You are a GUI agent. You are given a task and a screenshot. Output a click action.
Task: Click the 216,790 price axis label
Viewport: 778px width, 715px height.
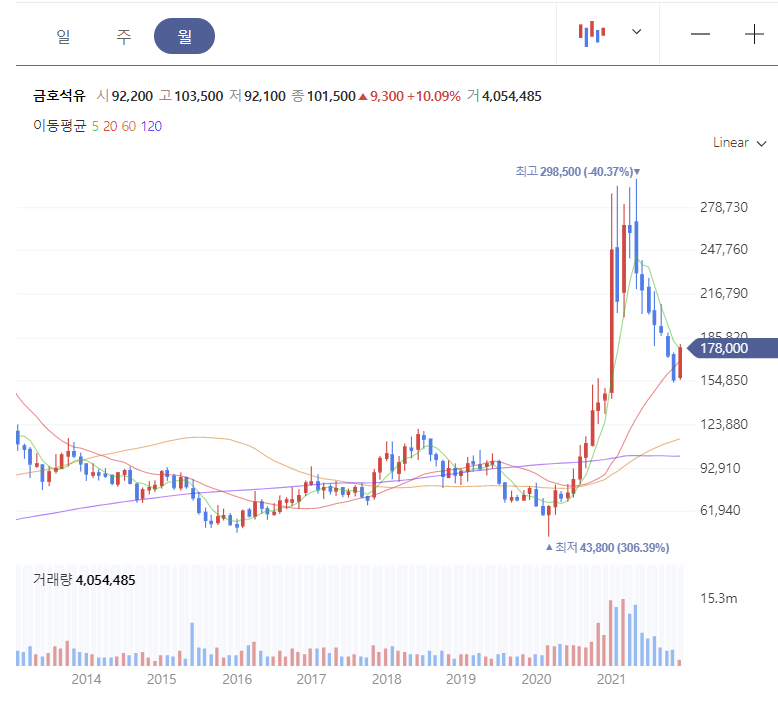pyautogui.click(x=723, y=293)
